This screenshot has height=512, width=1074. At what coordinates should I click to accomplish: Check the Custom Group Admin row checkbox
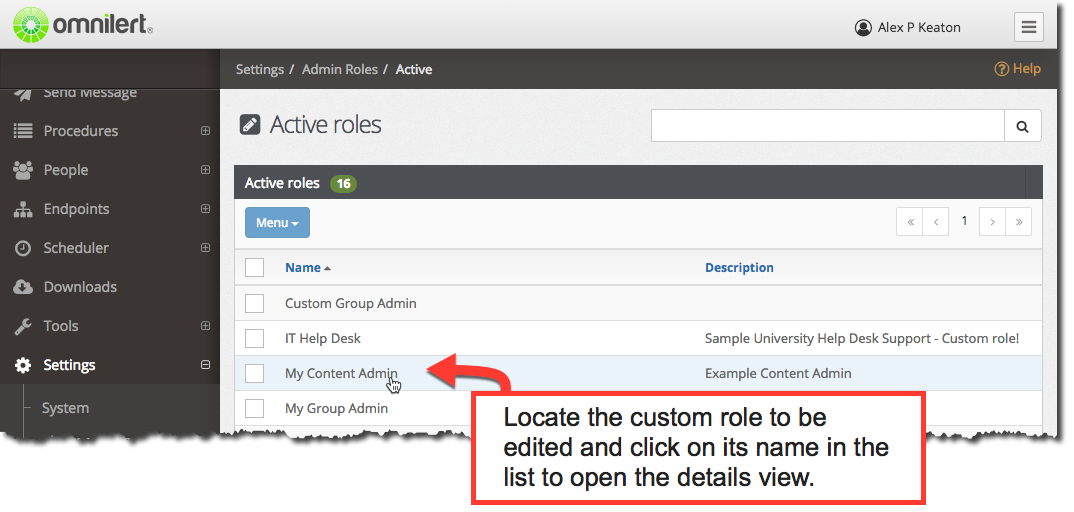pyautogui.click(x=255, y=303)
